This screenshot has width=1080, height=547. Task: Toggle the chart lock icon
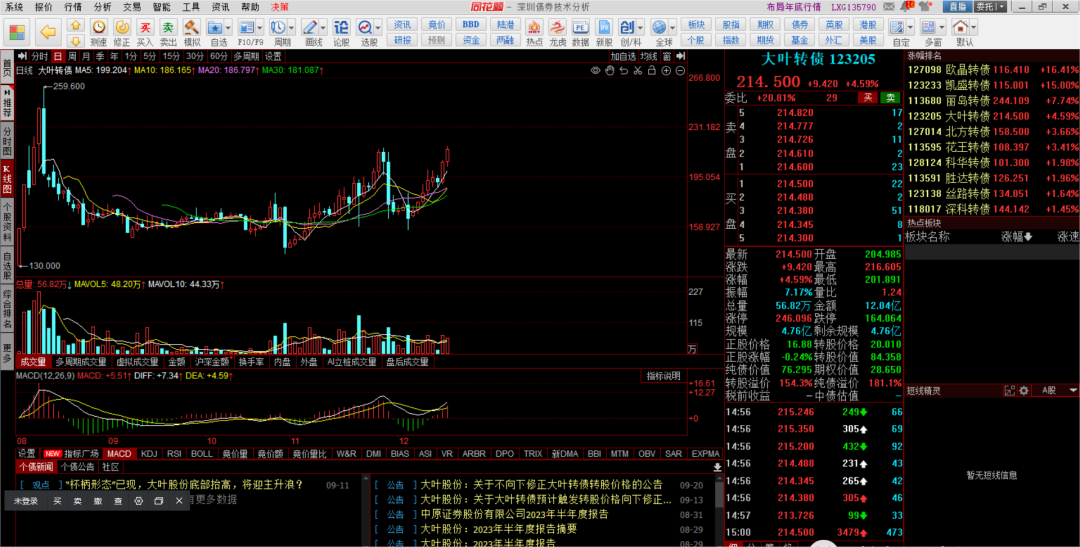(652, 70)
